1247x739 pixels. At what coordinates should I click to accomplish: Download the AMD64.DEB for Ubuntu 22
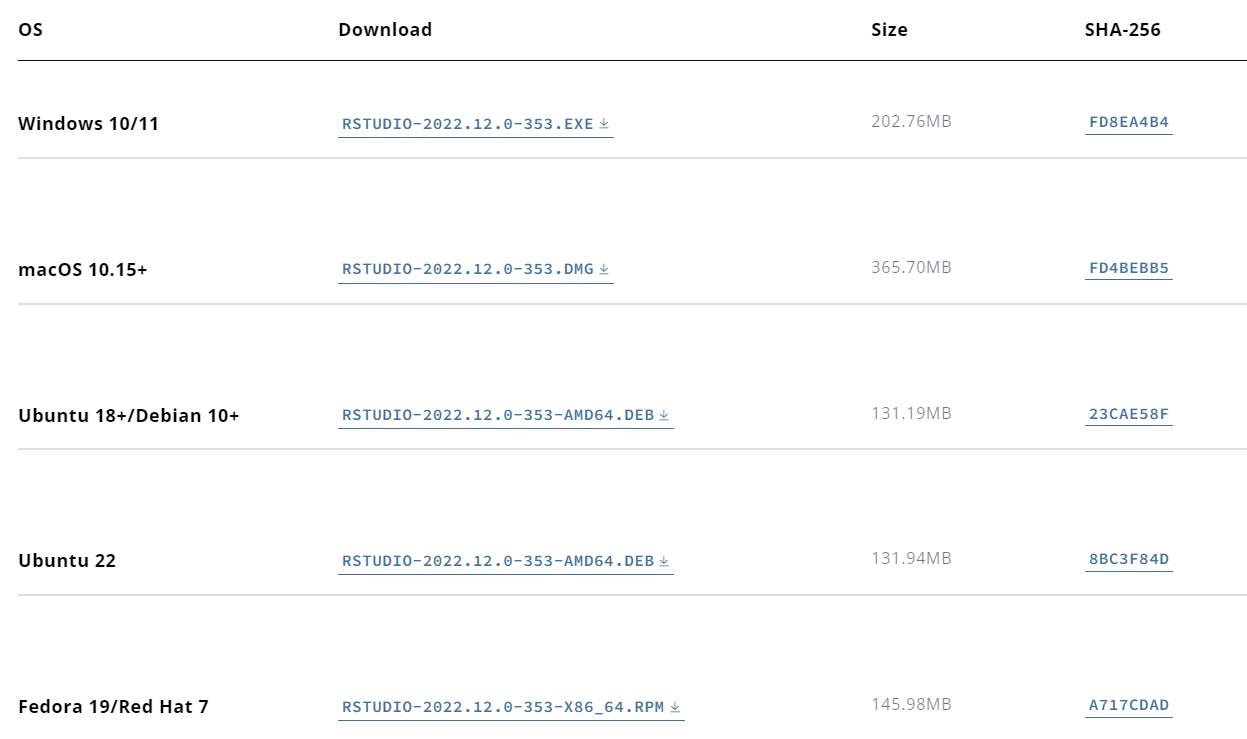[x=506, y=561]
